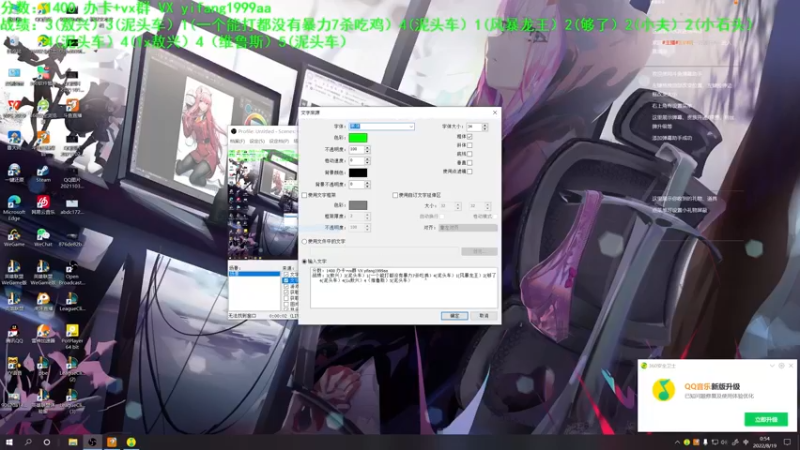800x450 pixels.
Task: Close the text source dialog
Action: click(x=494, y=112)
